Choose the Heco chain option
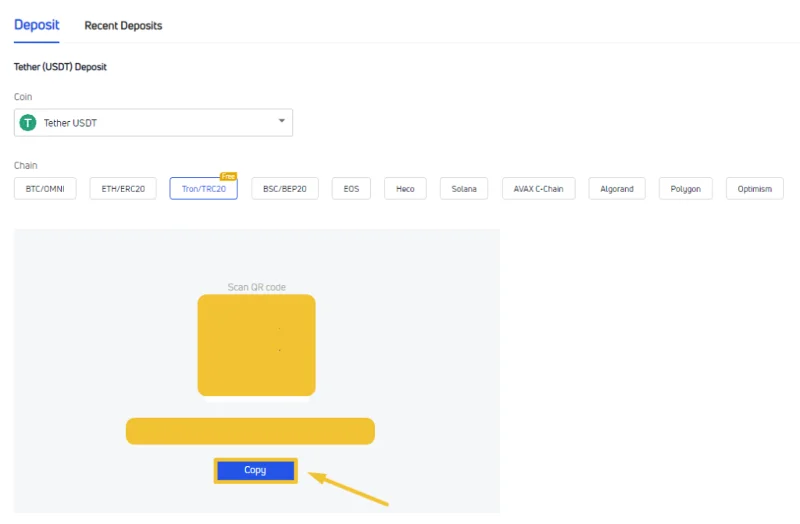Screen dimensions: 800x524 point(405,189)
